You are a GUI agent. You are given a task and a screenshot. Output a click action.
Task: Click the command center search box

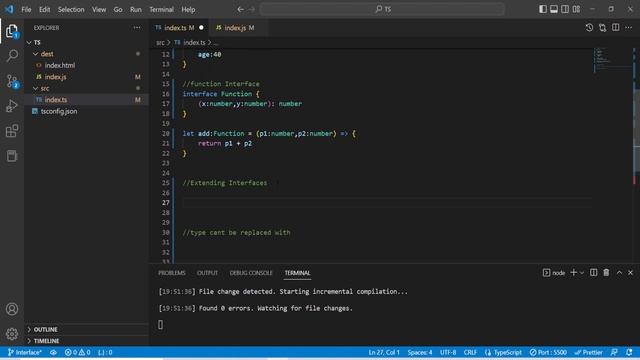(x=382, y=9)
